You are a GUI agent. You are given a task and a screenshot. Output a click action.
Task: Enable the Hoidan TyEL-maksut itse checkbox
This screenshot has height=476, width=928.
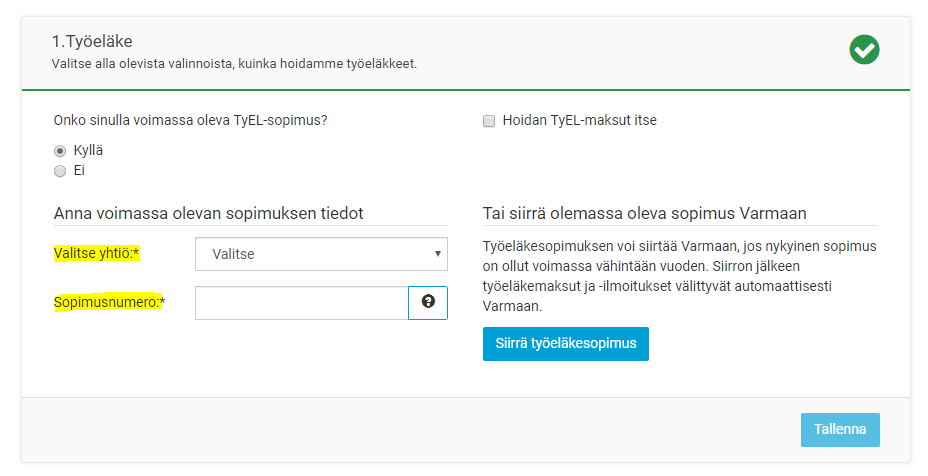click(489, 121)
